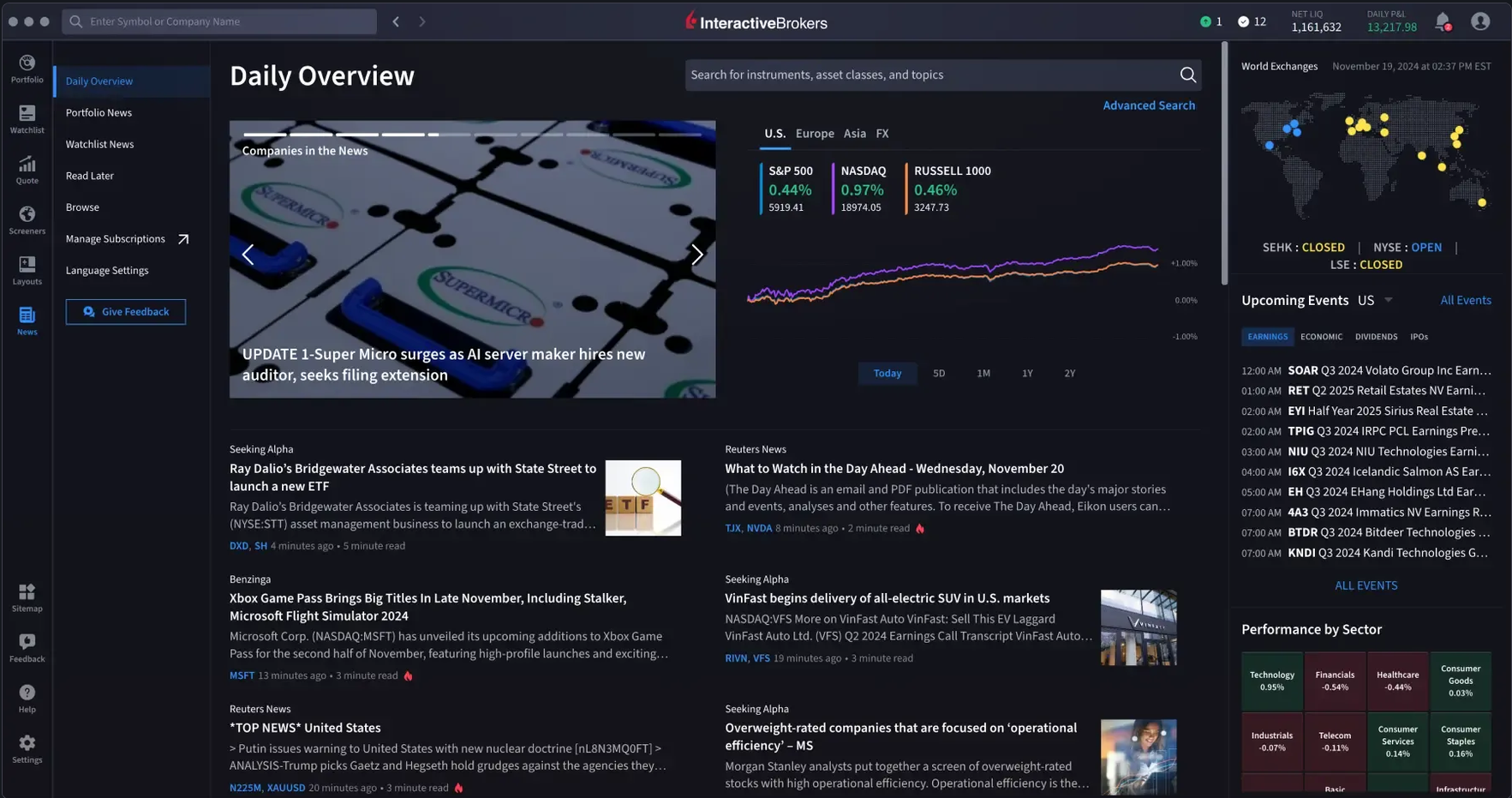
Task: Show previous carousel news slide
Action: (x=248, y=255)
